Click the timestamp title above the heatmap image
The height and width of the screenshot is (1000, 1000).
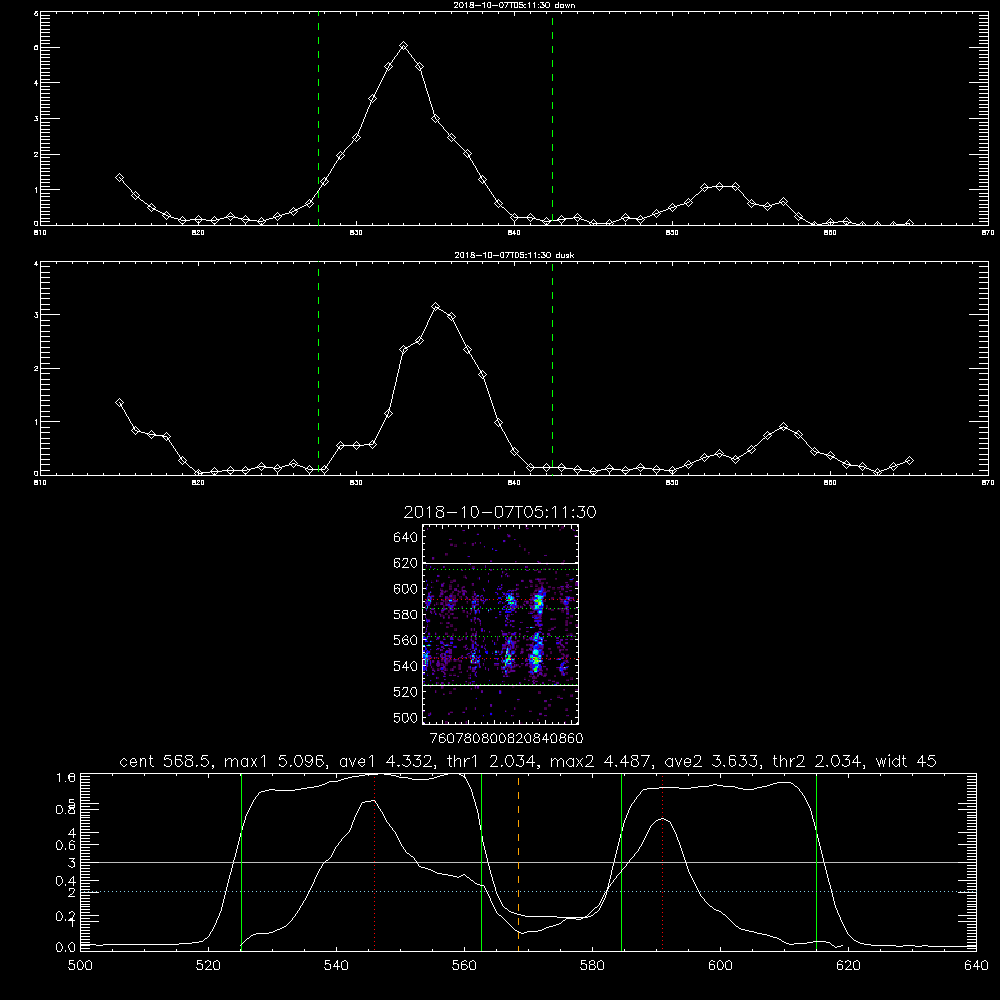click(500, 512)
